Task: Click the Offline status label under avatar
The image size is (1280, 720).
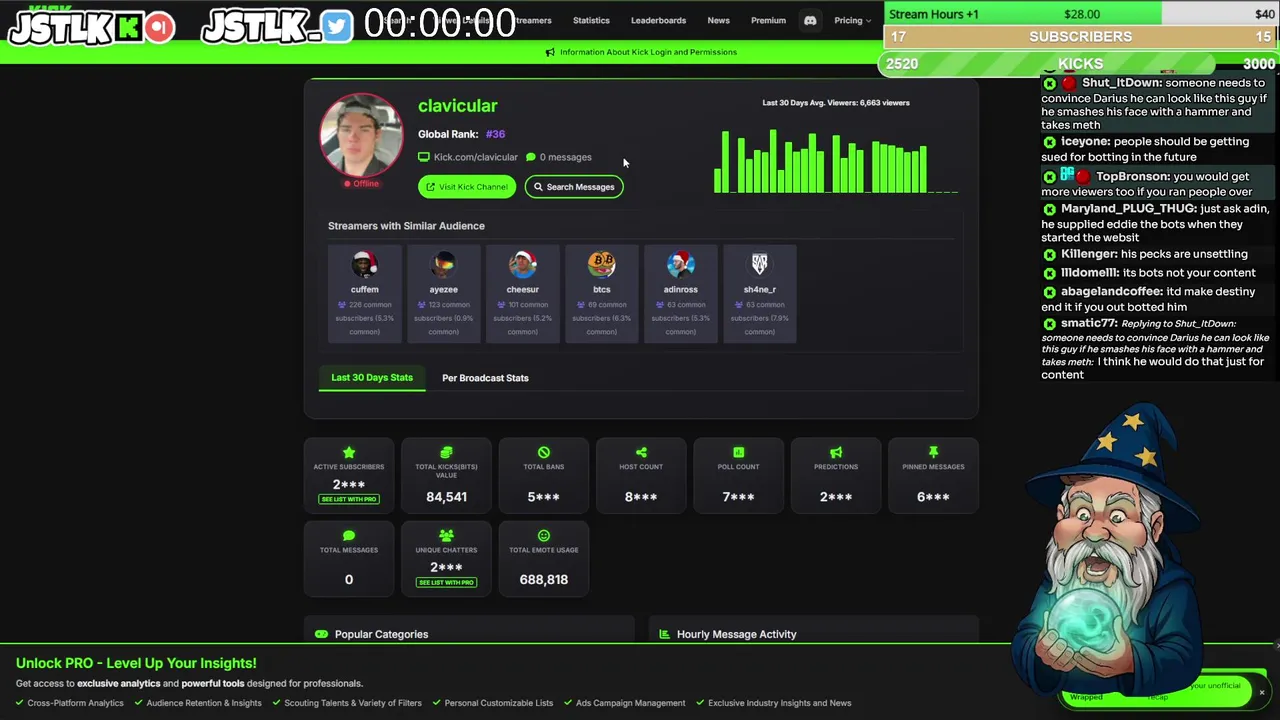Action: [x=362, y=184]
